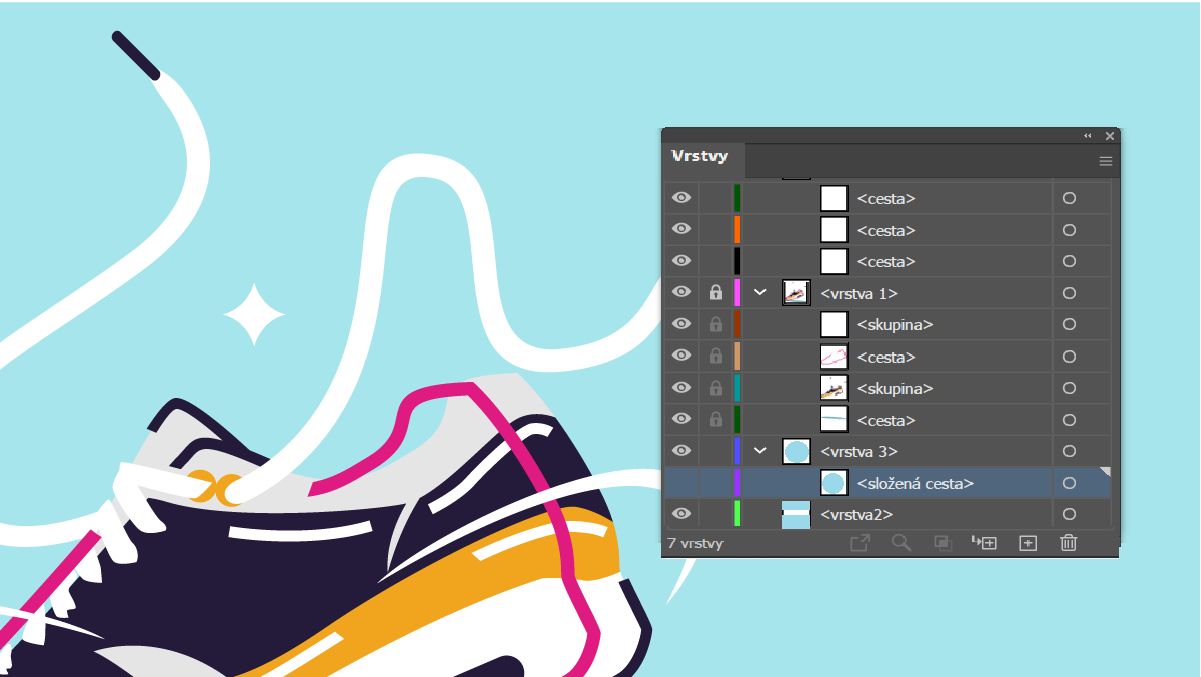Click the <vrstva 1> sneaker thumbnail
The height and width of the screenshot is (677, 1201).
click(x=796, y=293)
